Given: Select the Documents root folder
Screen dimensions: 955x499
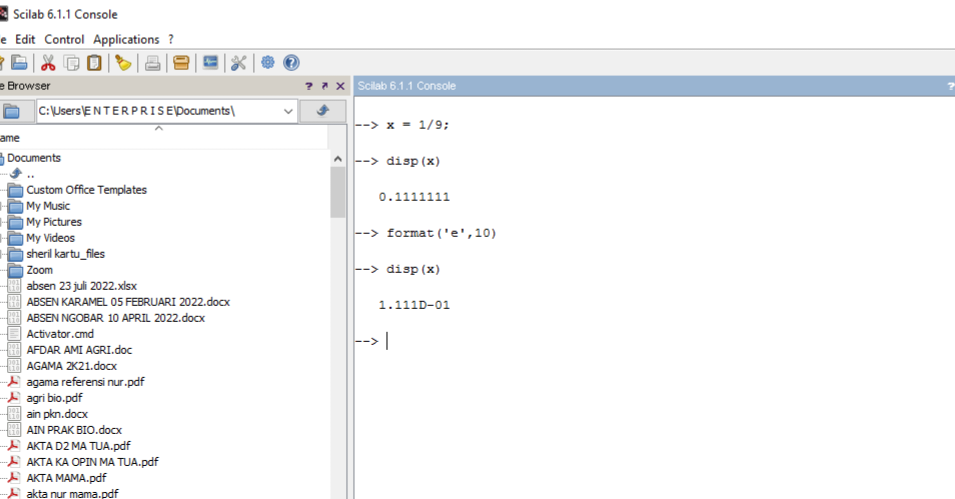Looking at the screenshot, I should 33,158.
